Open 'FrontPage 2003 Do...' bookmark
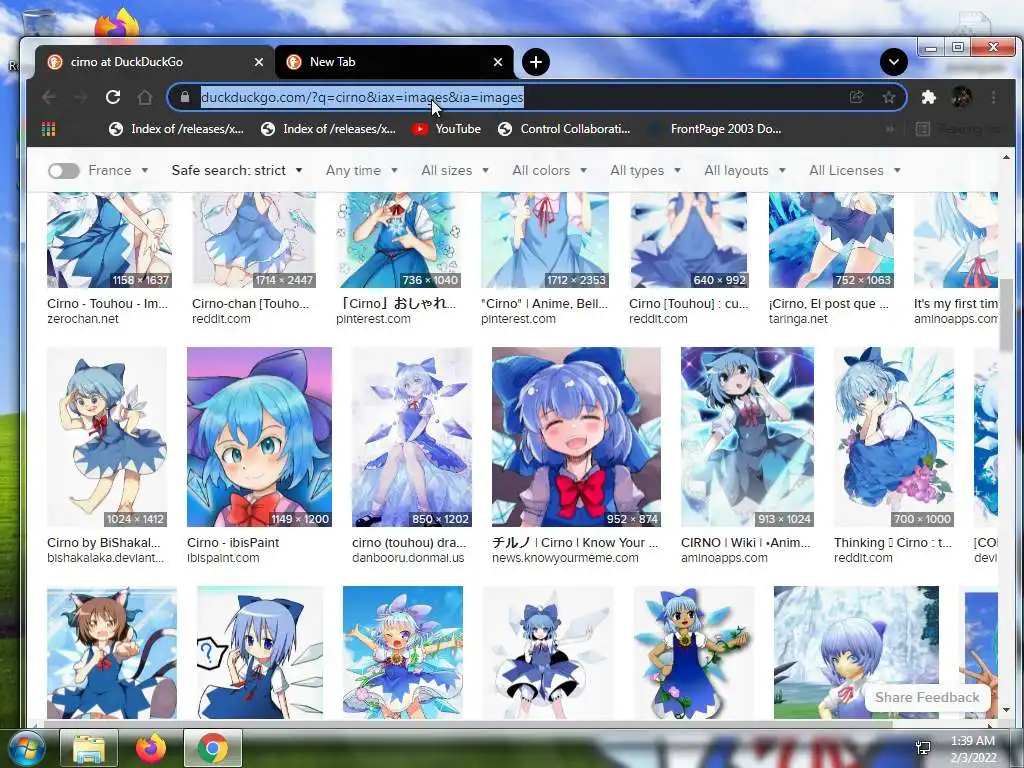This screenshot has width=1024, height=768. tap(714, 129)
